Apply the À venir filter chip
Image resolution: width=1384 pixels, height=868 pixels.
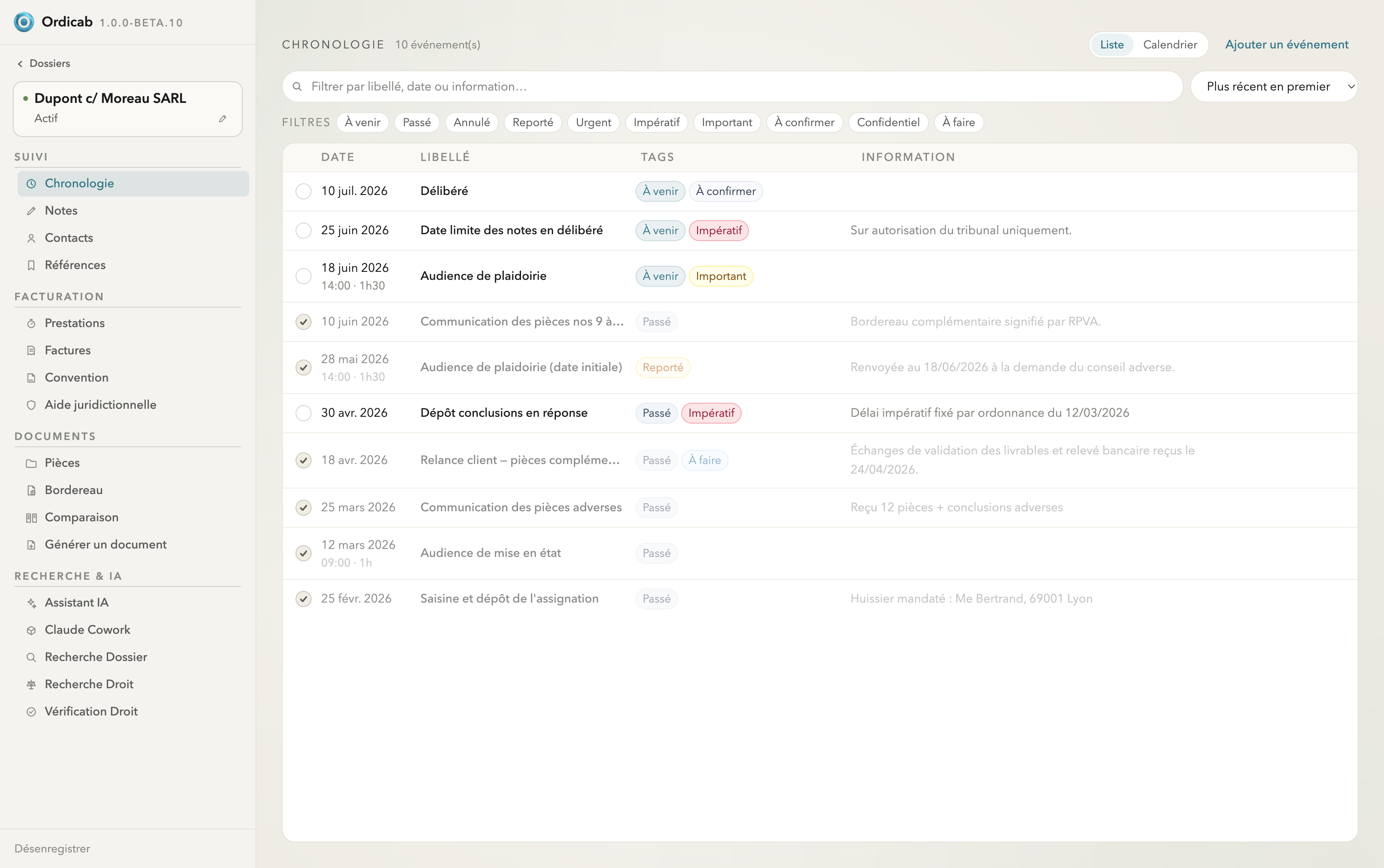pyautogui.click(x=363, y=122)
